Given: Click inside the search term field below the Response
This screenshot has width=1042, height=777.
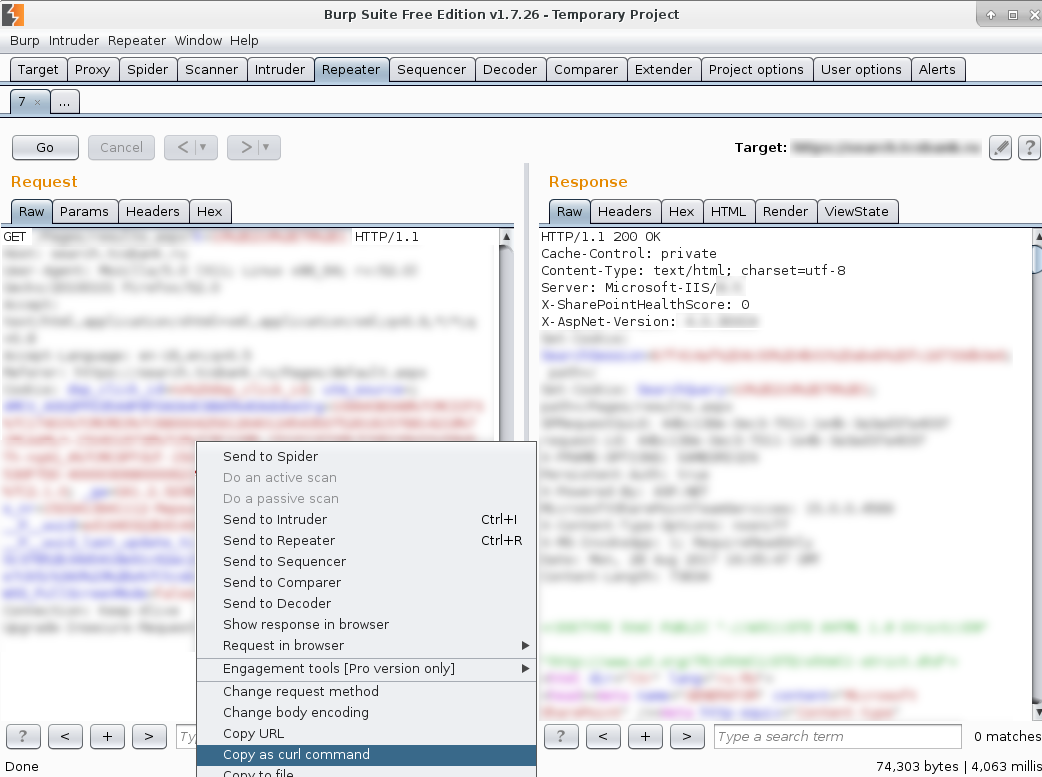Looking at the screenshot, I should pos(837,736).
